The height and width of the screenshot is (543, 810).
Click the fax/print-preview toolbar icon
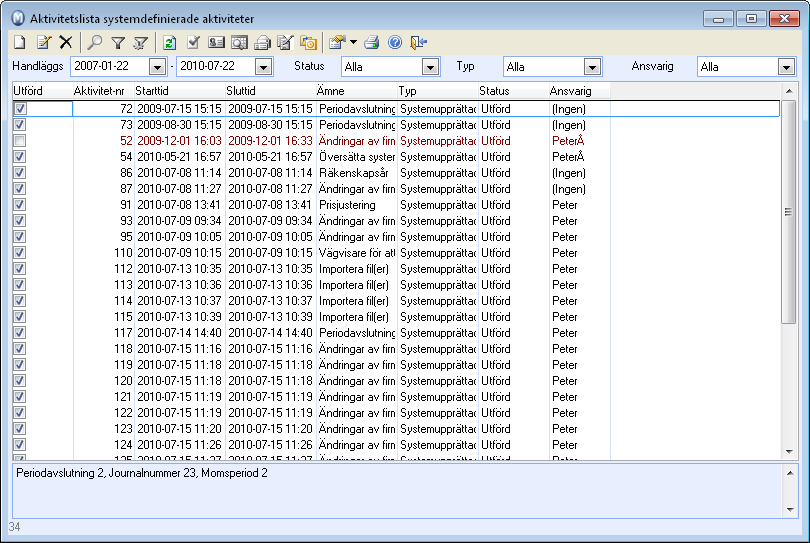pos(262,42)
